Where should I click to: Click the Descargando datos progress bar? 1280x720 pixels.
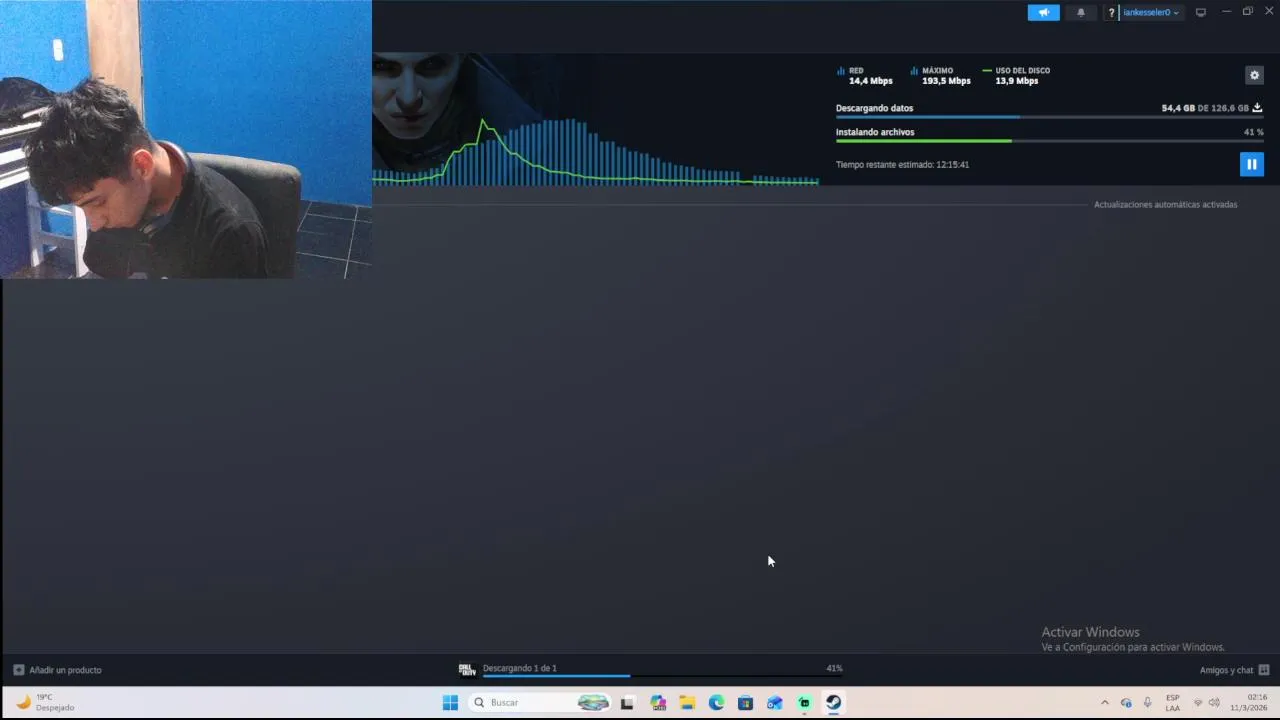[x=1049, y=117]
